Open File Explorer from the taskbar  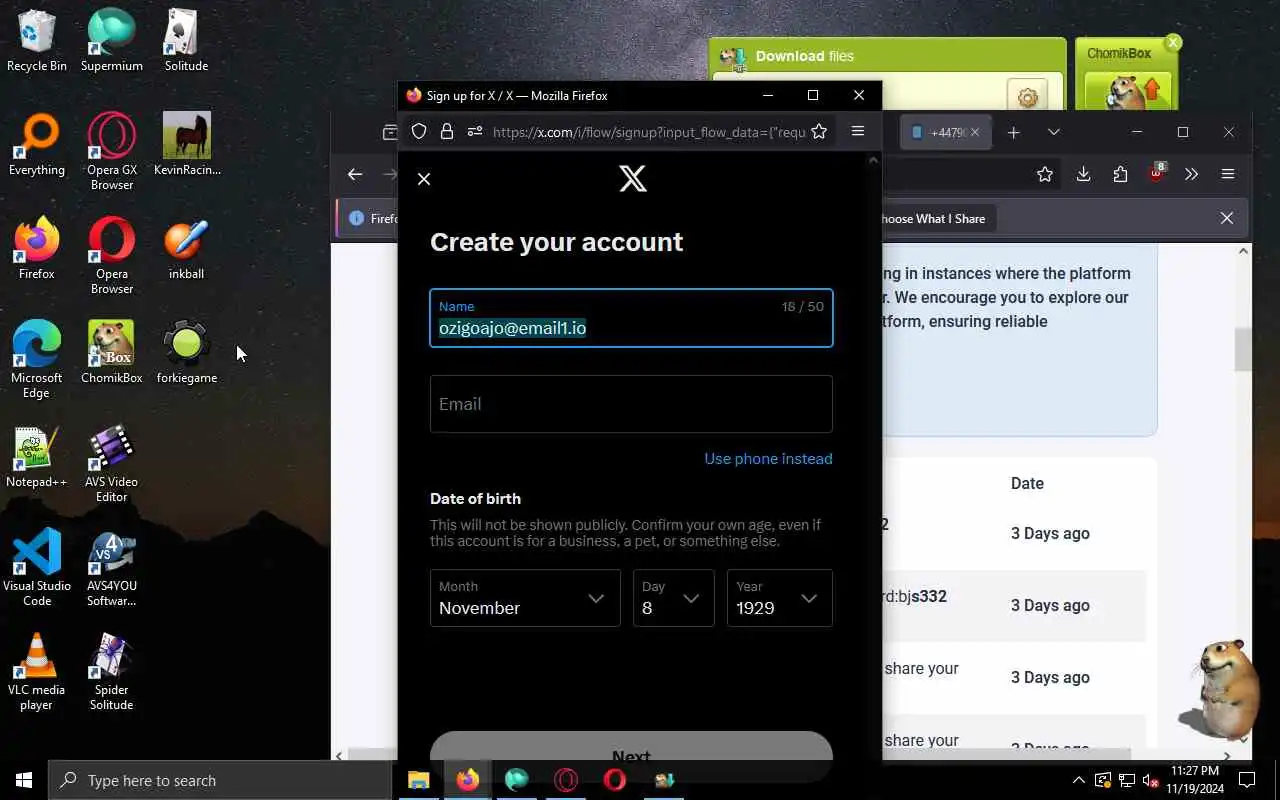(419, 780)
